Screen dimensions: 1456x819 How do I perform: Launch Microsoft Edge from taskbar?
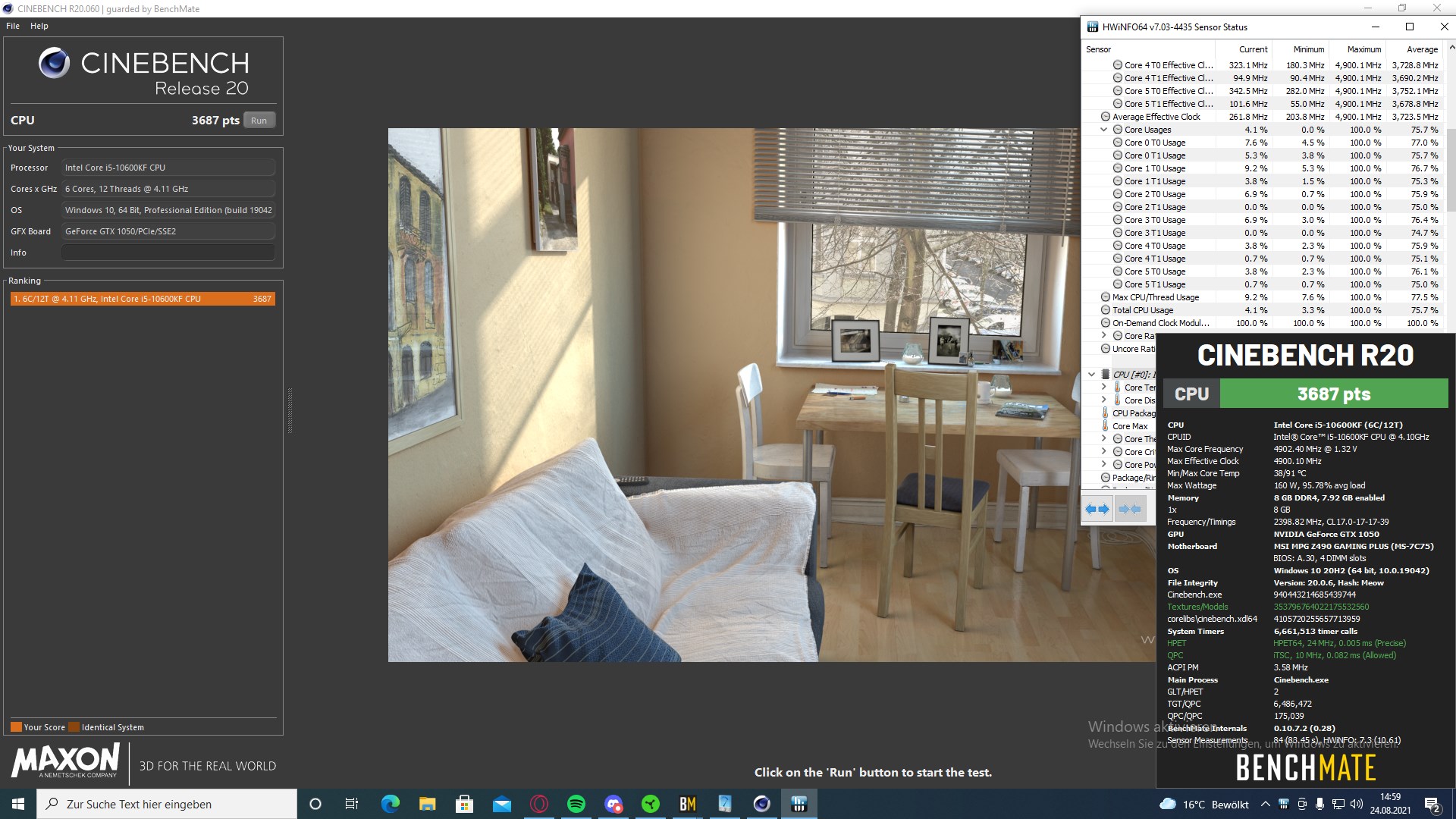pyautogui.click(x=390, y=804)
